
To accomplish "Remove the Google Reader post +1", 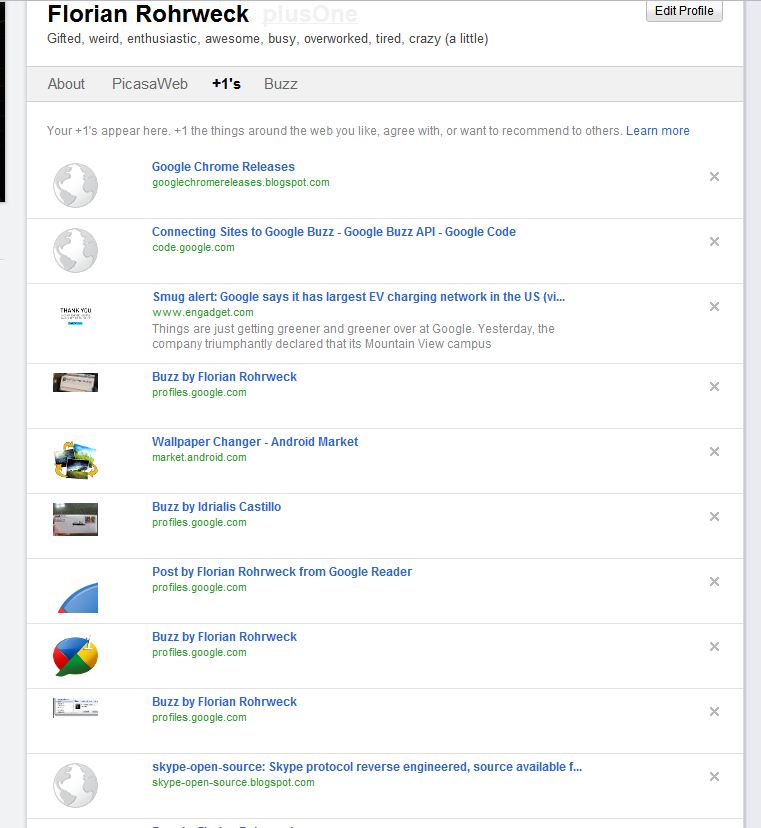I will click(714, 581).
